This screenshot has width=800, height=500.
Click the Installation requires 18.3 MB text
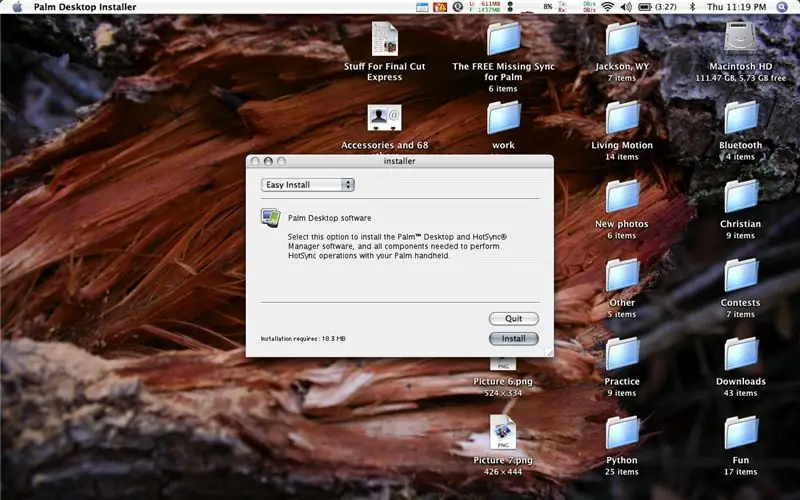(303, 339)
